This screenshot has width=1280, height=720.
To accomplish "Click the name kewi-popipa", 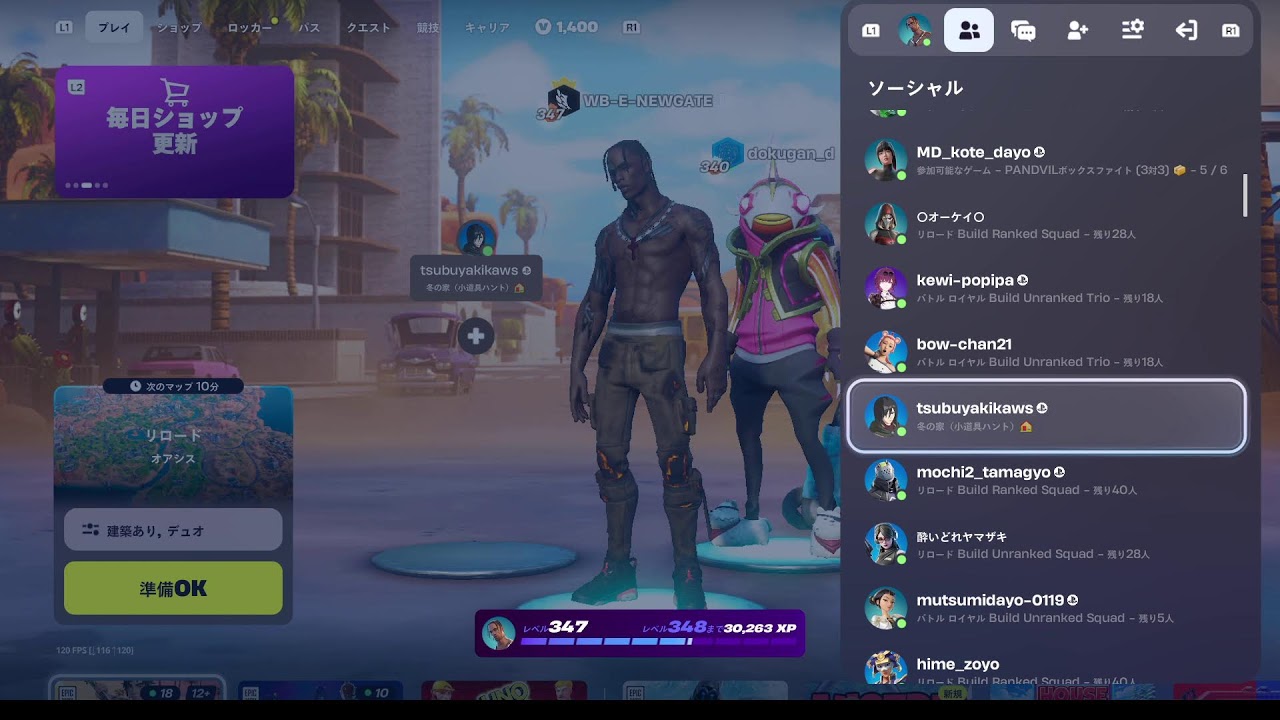I will point(965,280).
